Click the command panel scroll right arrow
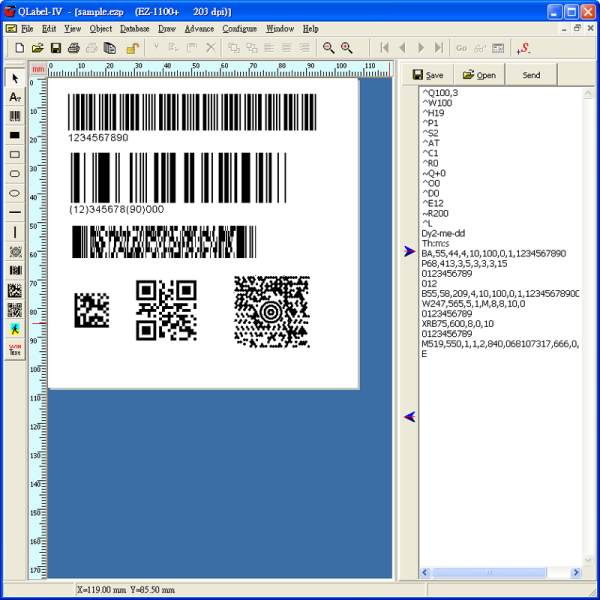 [x=576, y=572]
